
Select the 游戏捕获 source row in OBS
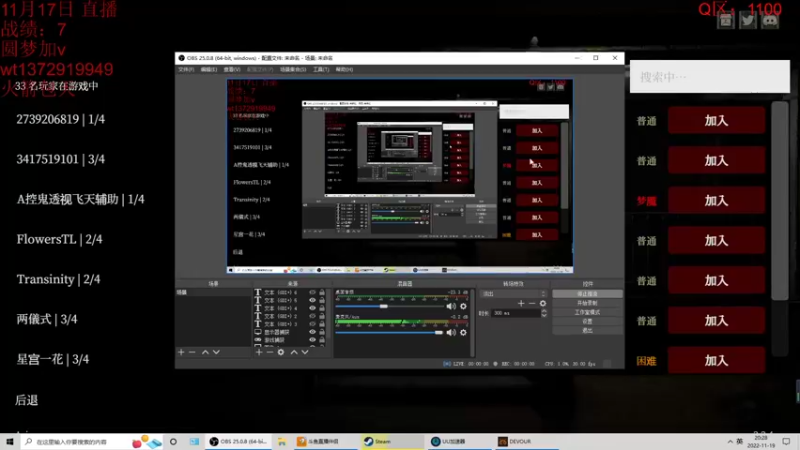coord(290,340)
